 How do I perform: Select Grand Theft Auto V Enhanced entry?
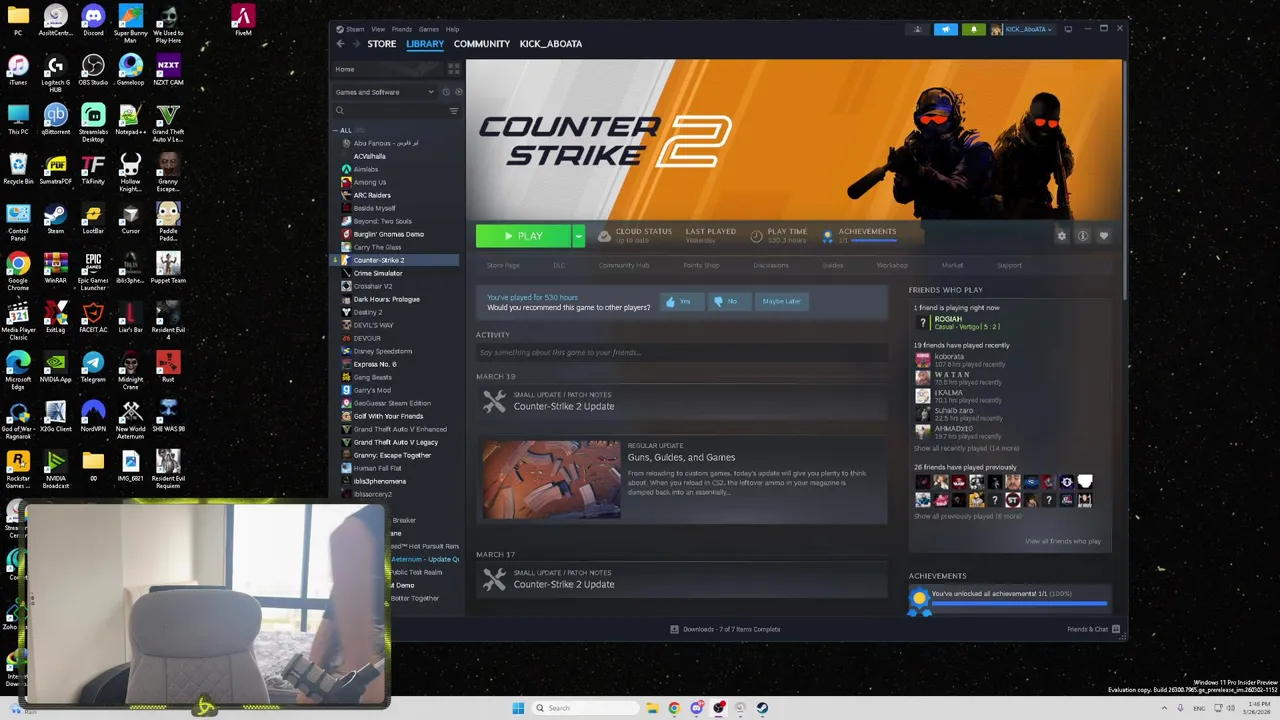click(x=399, y=429)
